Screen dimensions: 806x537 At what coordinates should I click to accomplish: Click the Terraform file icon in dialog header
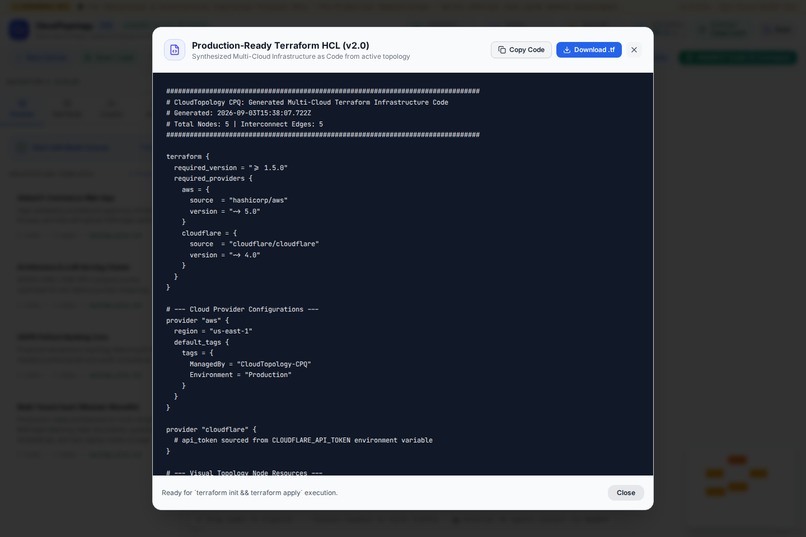(x=175, y=50)
